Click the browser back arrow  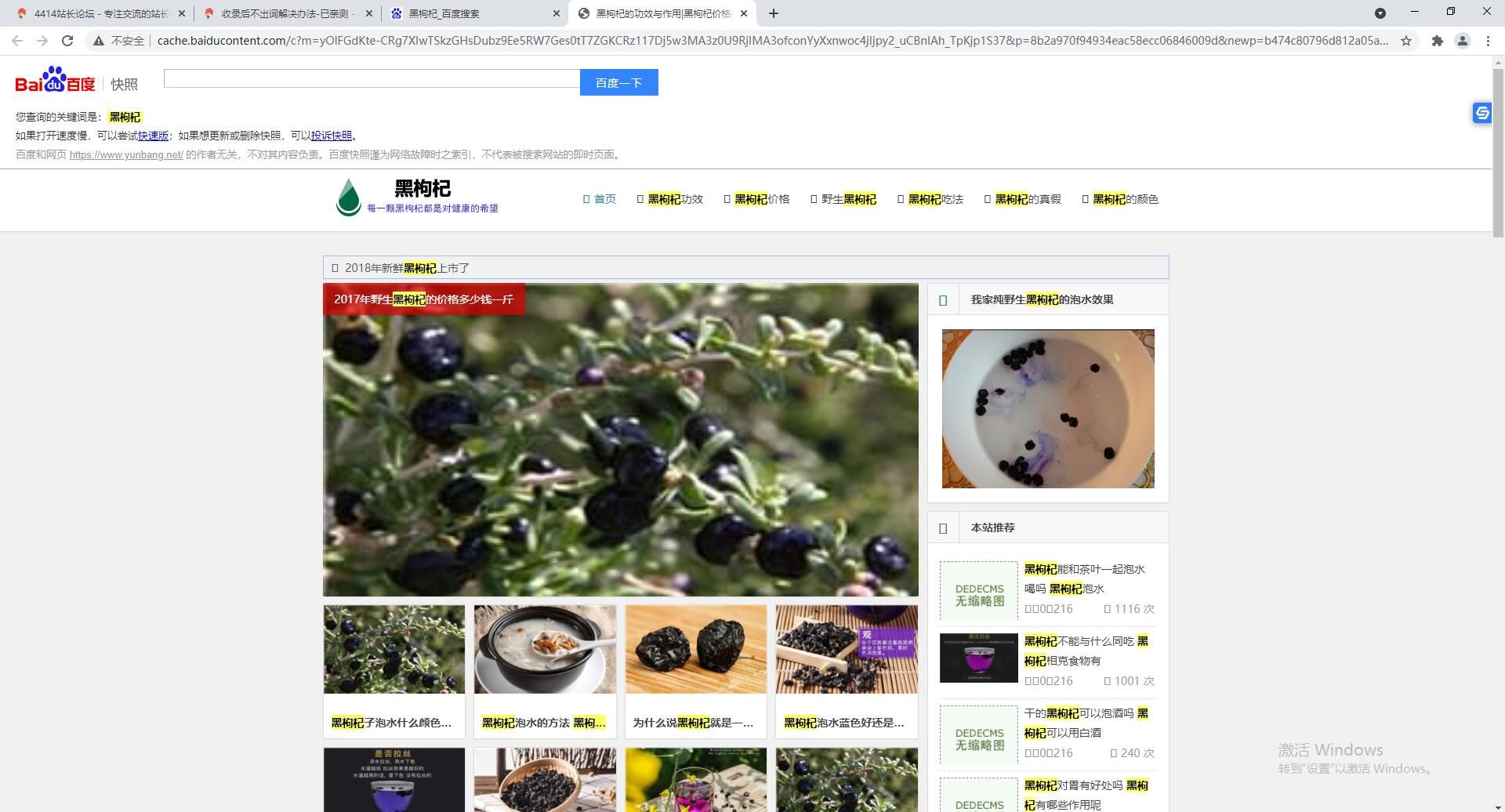click(17, 41)
